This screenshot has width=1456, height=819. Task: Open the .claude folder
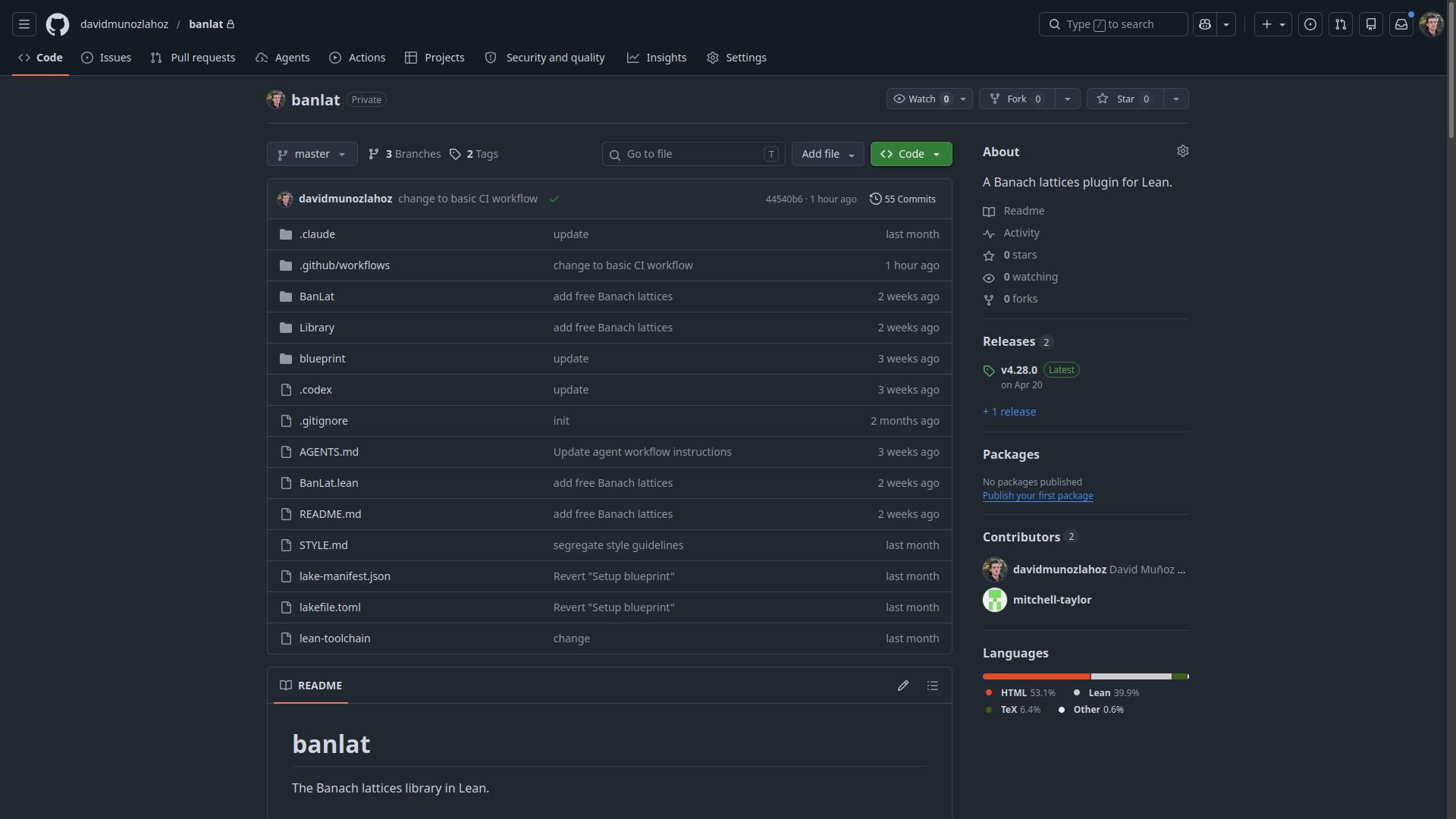coord(317,234)
